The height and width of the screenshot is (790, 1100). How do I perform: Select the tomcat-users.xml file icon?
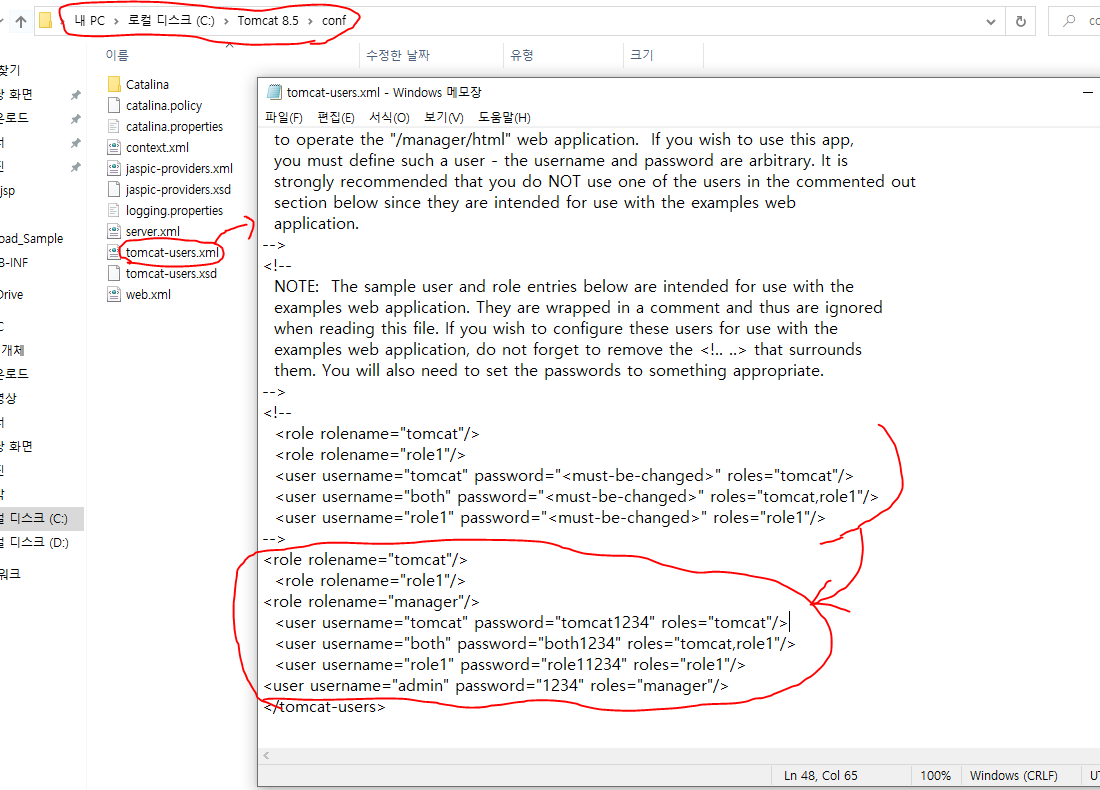coord(114,253)
